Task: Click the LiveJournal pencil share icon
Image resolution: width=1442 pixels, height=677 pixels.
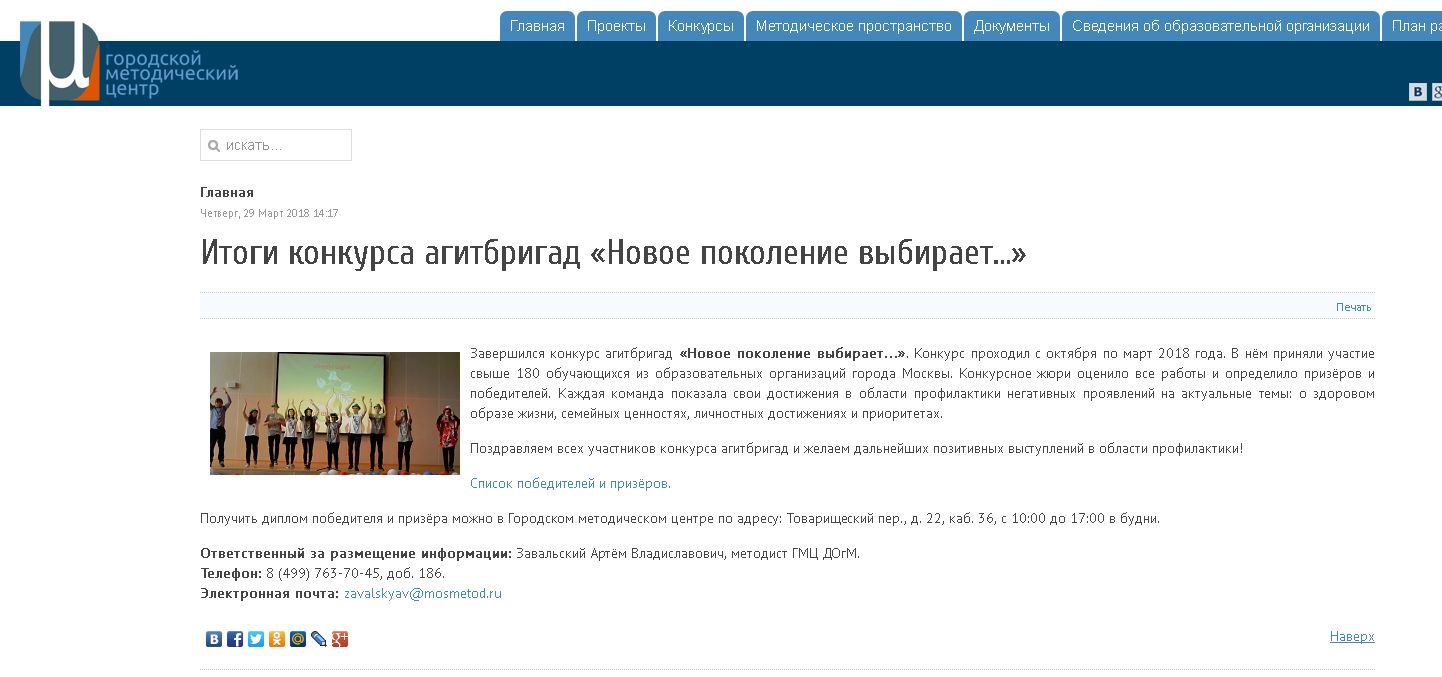Action: tap(319, 639)
